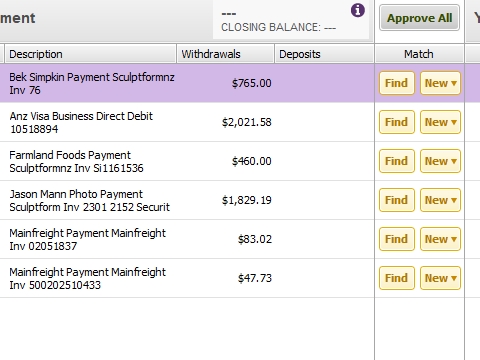Screen dimensions: 480x360
Task: Click the $2,021.58 withdrawal amount
Action: pos(247,122)
